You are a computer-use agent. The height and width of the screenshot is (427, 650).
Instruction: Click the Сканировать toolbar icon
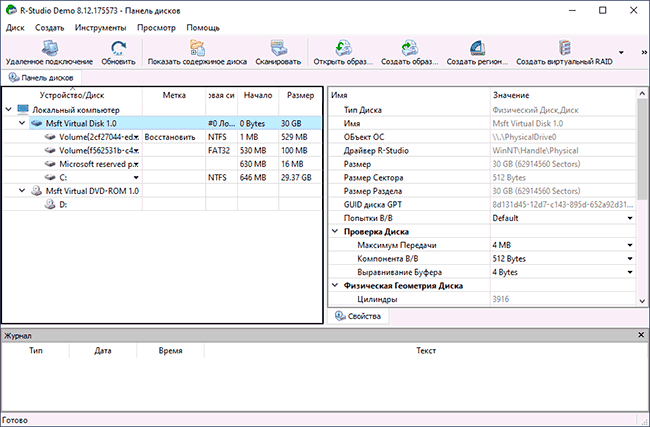tap(278, 48)
